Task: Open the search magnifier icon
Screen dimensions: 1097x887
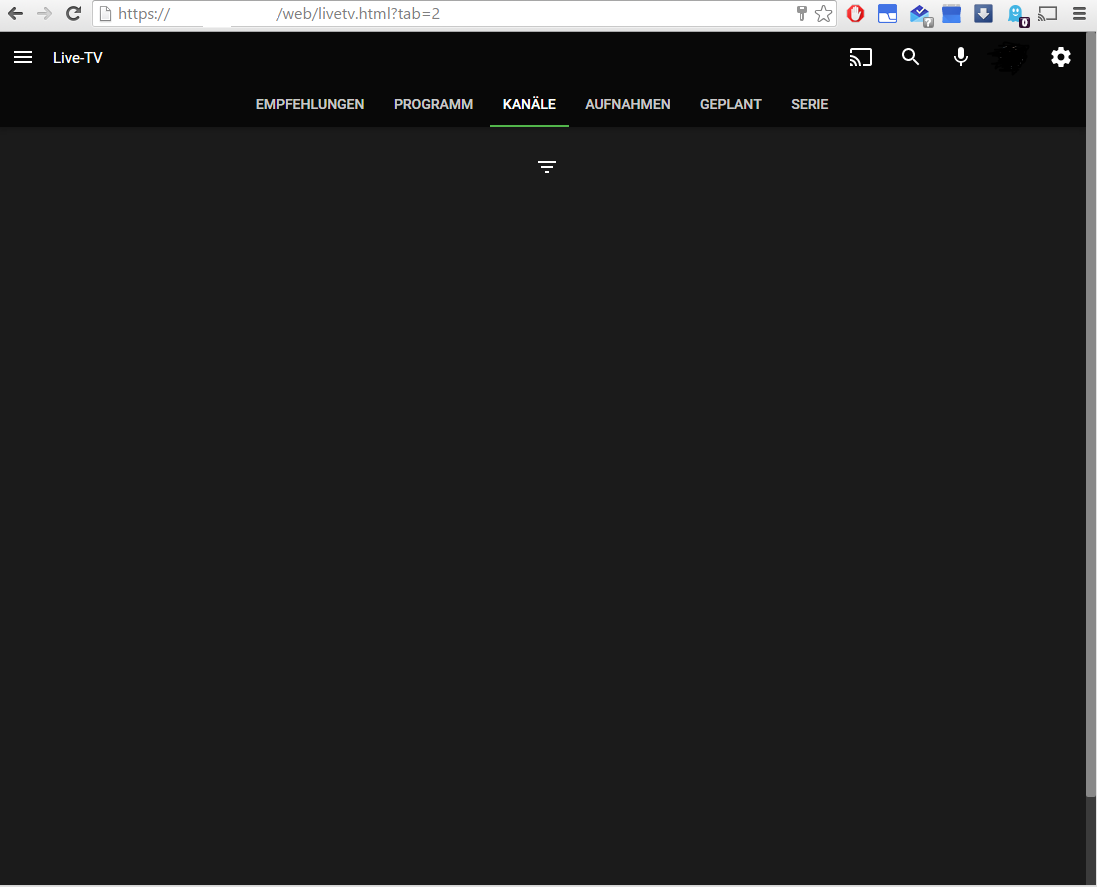Action: (x=910, y=57)
